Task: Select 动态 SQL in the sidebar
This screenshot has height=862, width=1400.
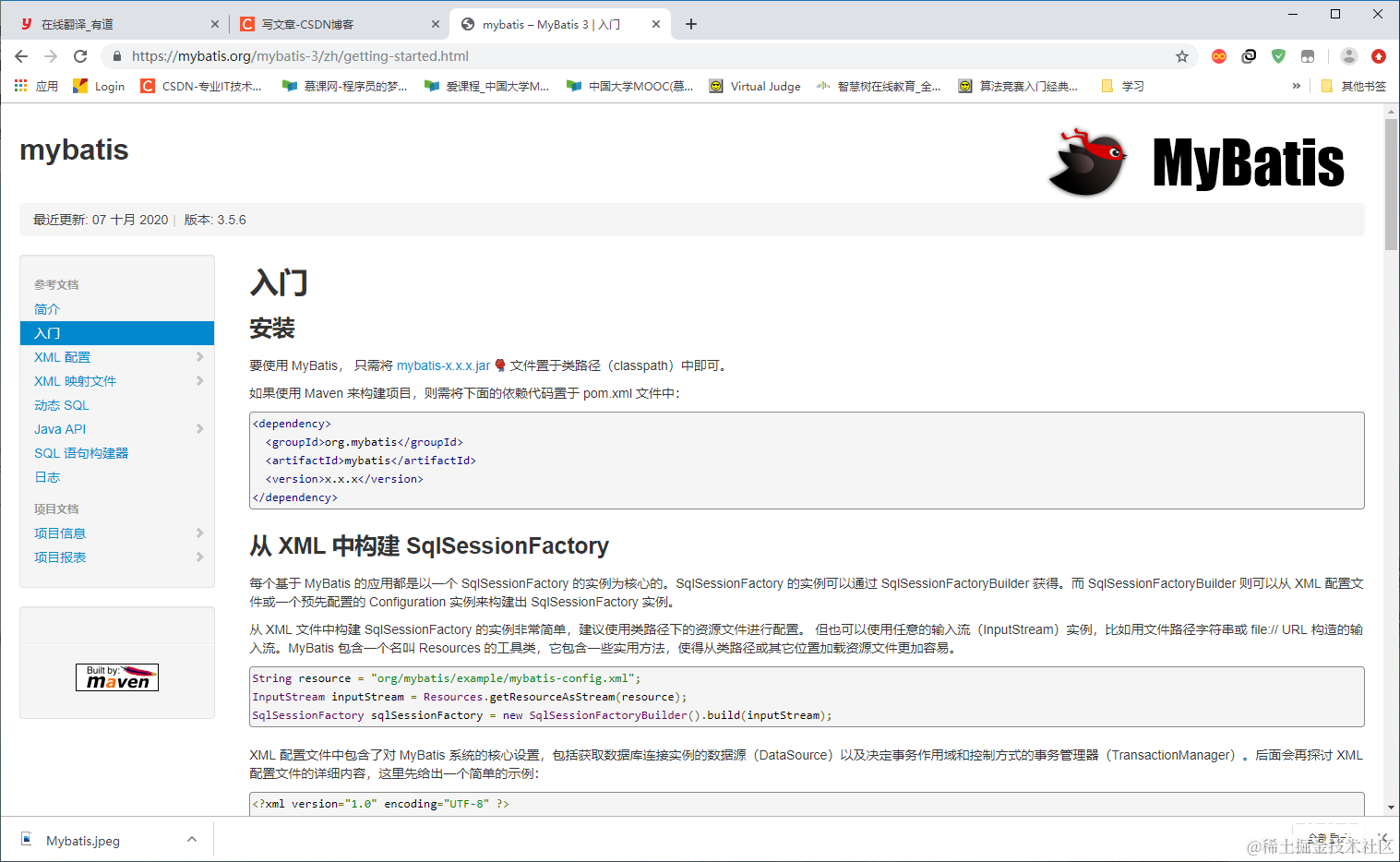Action: (x=61, y=404)
